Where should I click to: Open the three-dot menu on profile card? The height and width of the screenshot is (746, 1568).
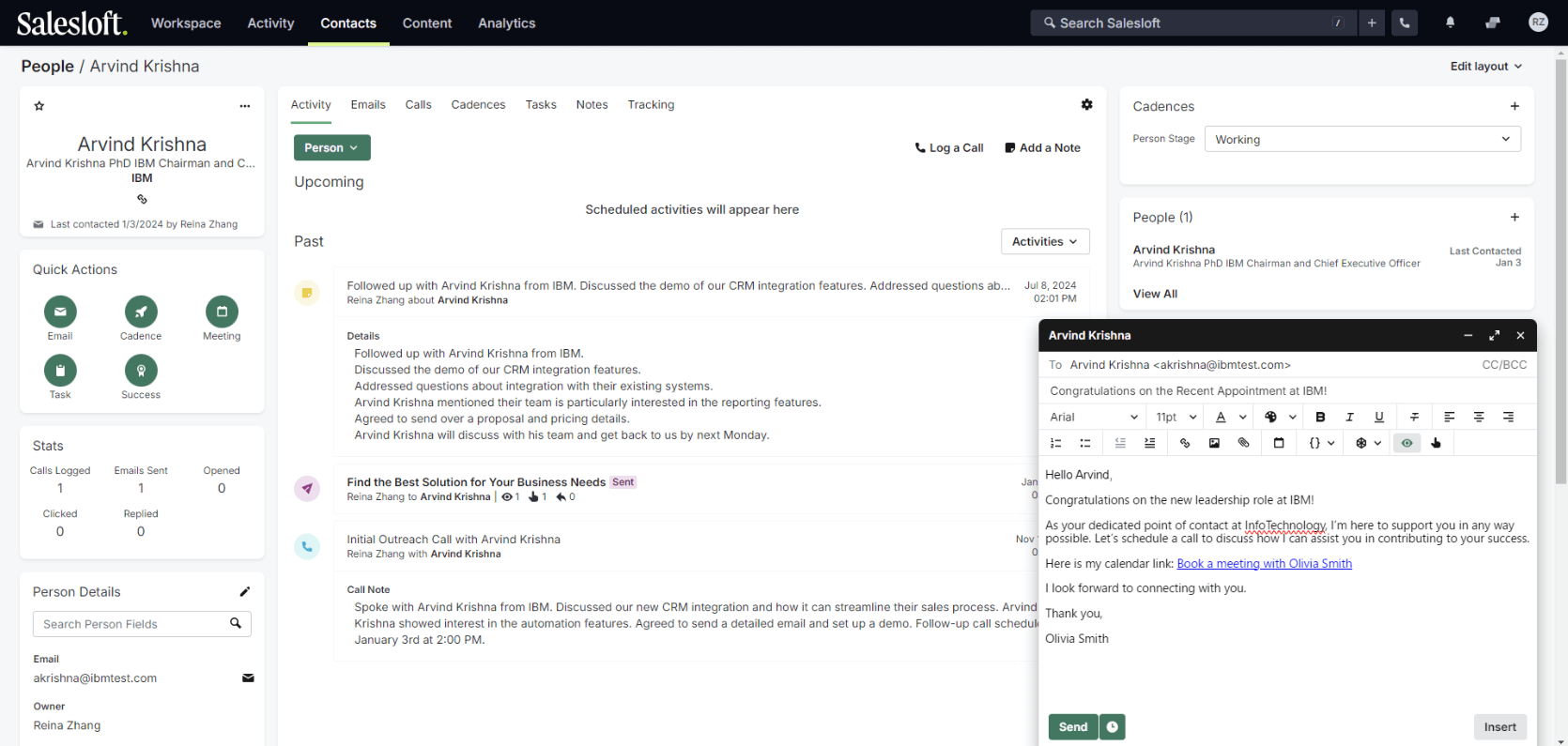pos(245,106)
